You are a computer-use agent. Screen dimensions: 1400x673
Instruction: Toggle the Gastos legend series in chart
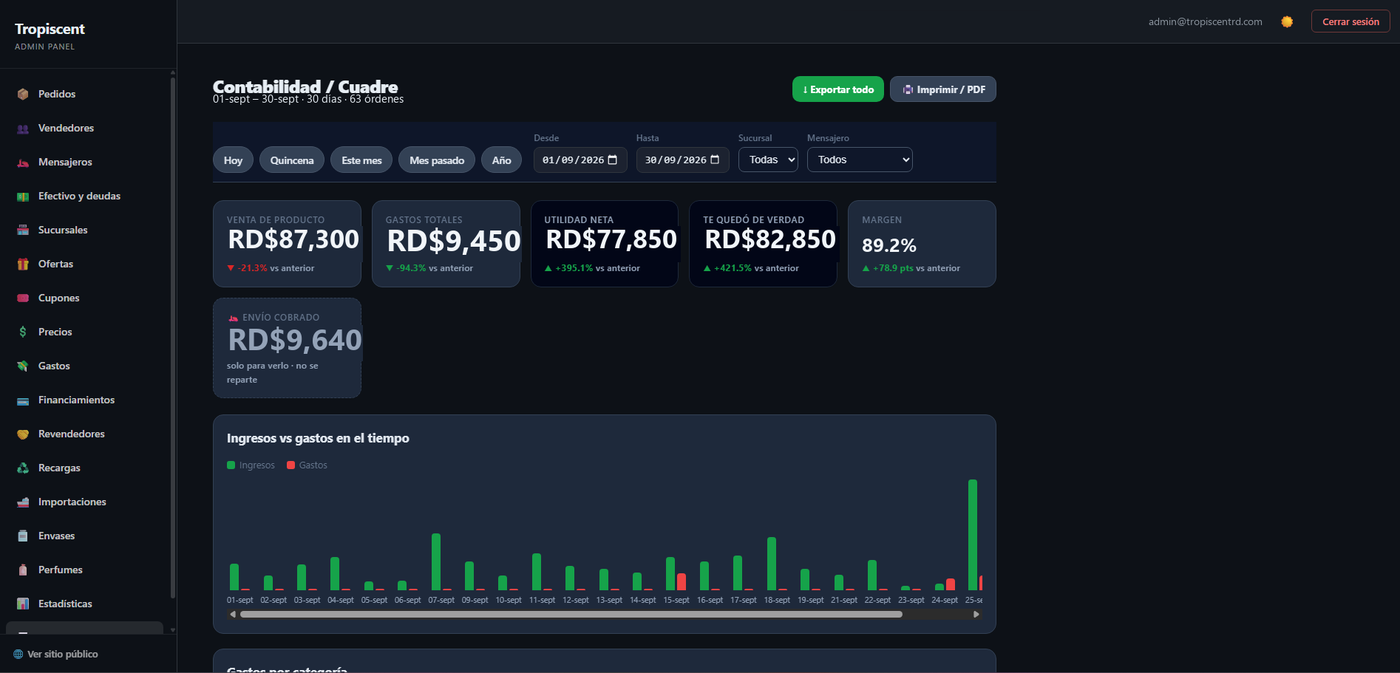[x=307, y=465]
